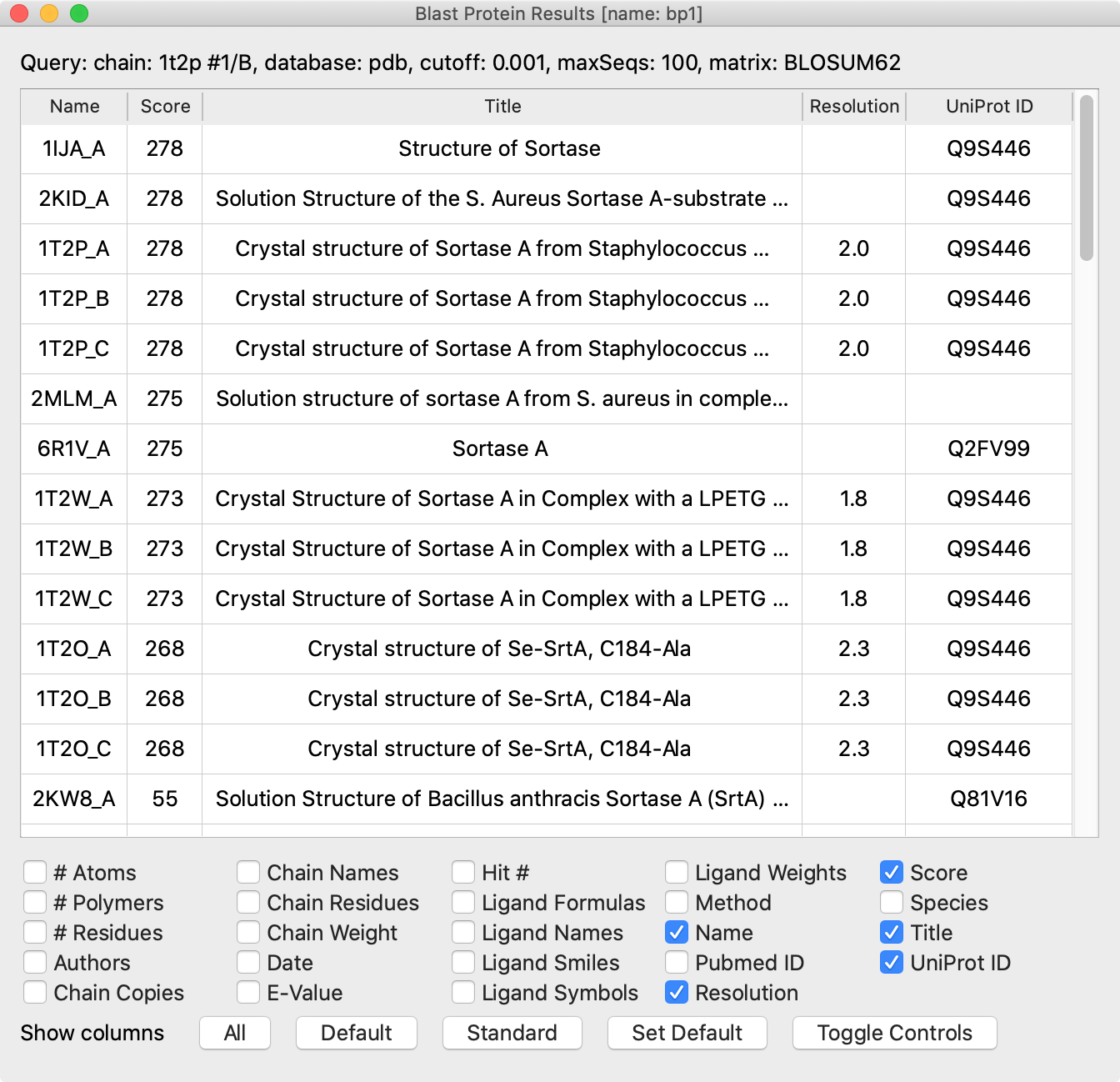1120x1082 pixels.
Task: Enable the # Atoms column checkbox
Action: (x=35, y=873)
